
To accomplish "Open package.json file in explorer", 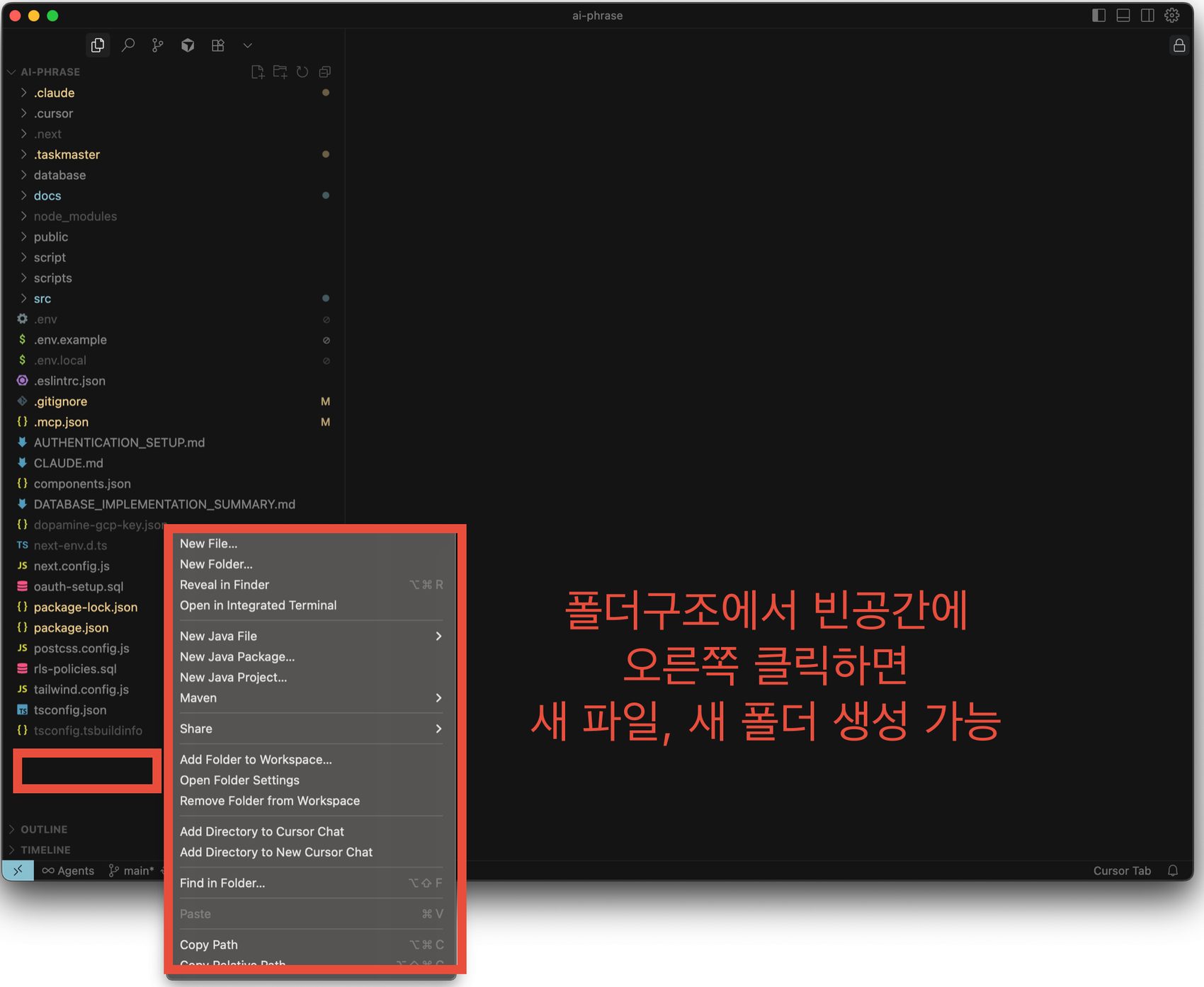I will coord(71,628).
